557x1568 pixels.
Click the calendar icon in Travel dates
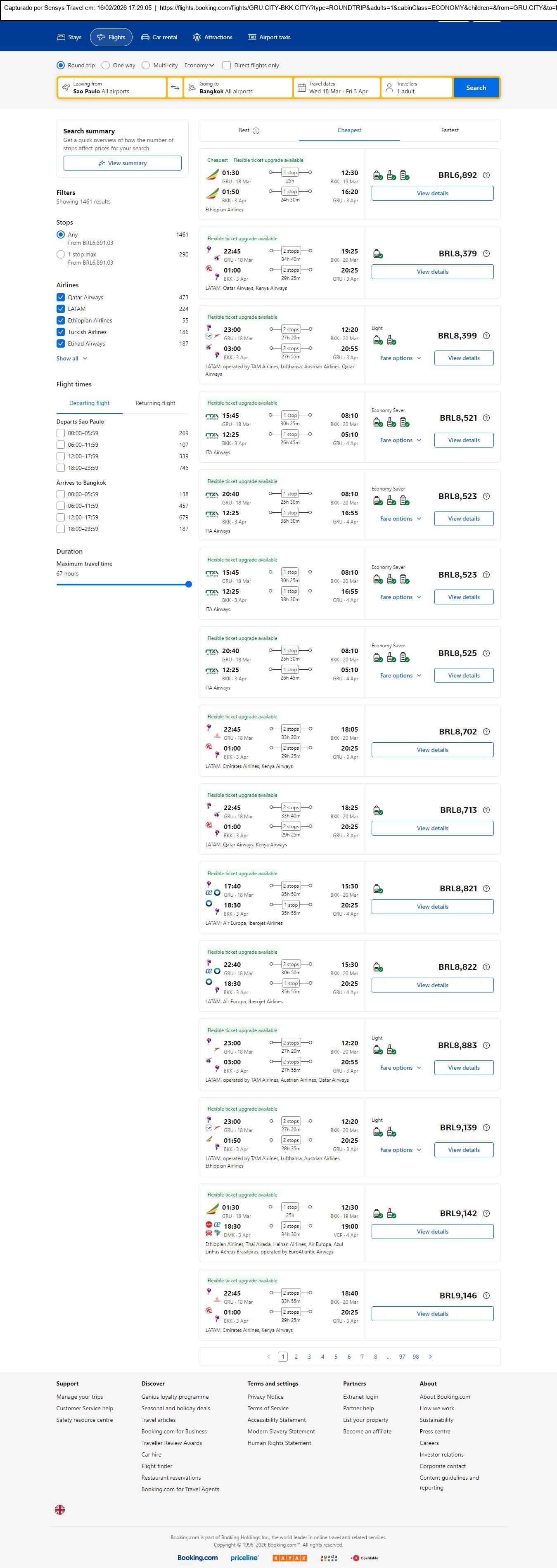[x=301, y=88]
